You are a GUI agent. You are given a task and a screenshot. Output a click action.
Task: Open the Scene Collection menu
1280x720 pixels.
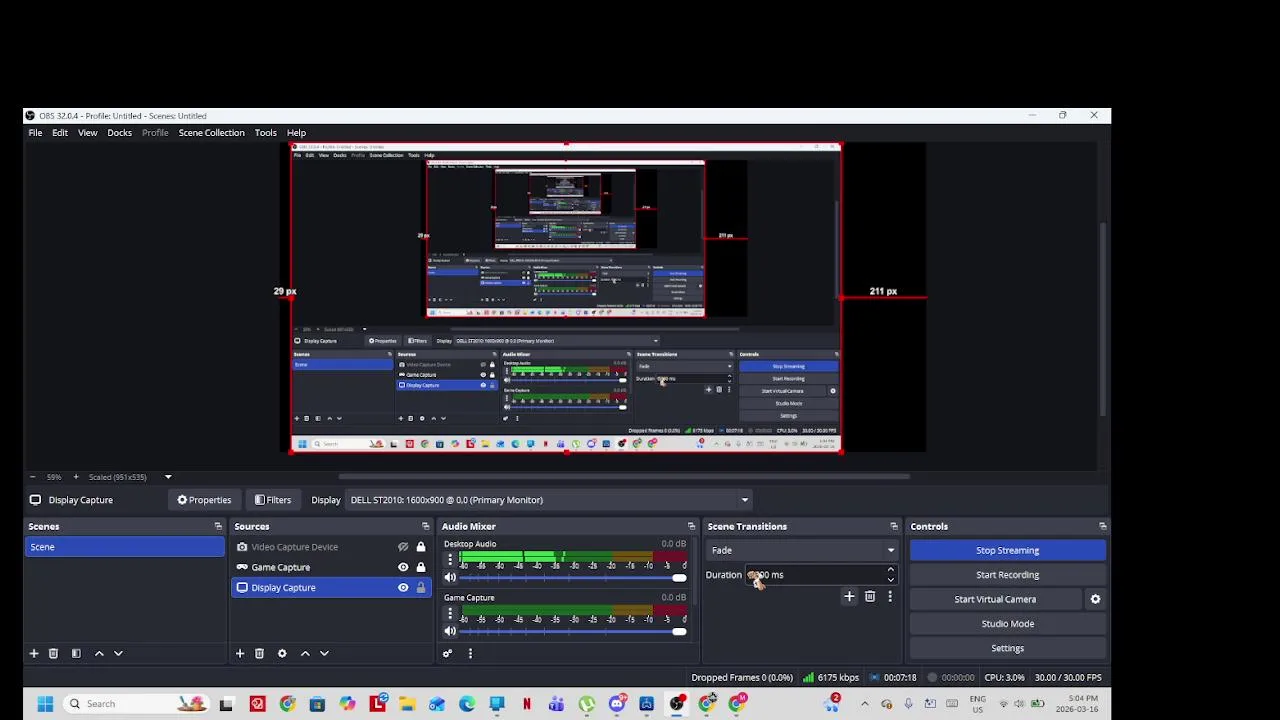click(x=211, y=133)
